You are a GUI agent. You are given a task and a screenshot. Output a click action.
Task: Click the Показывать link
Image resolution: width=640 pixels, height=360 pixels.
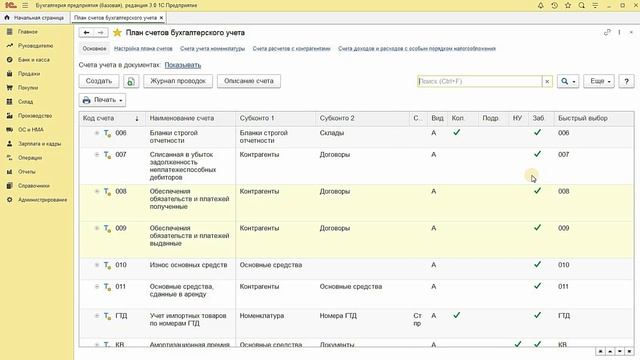point(182,65)
